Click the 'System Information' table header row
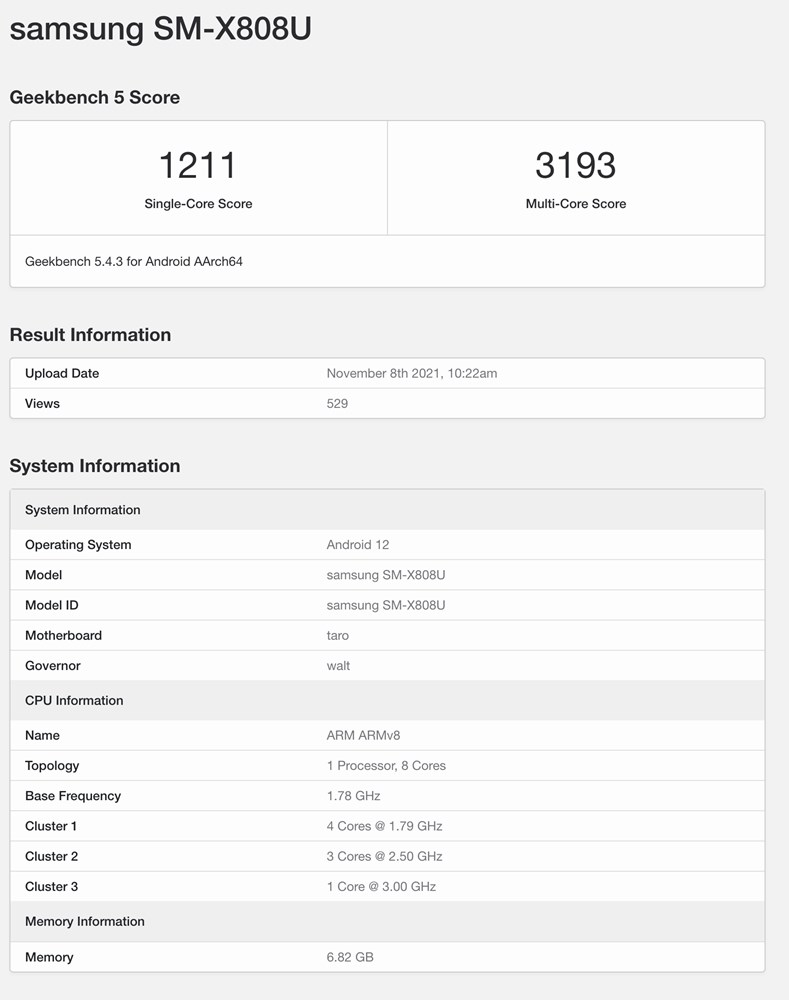This screenshot has height=1000, width=789. pos(387,510)
